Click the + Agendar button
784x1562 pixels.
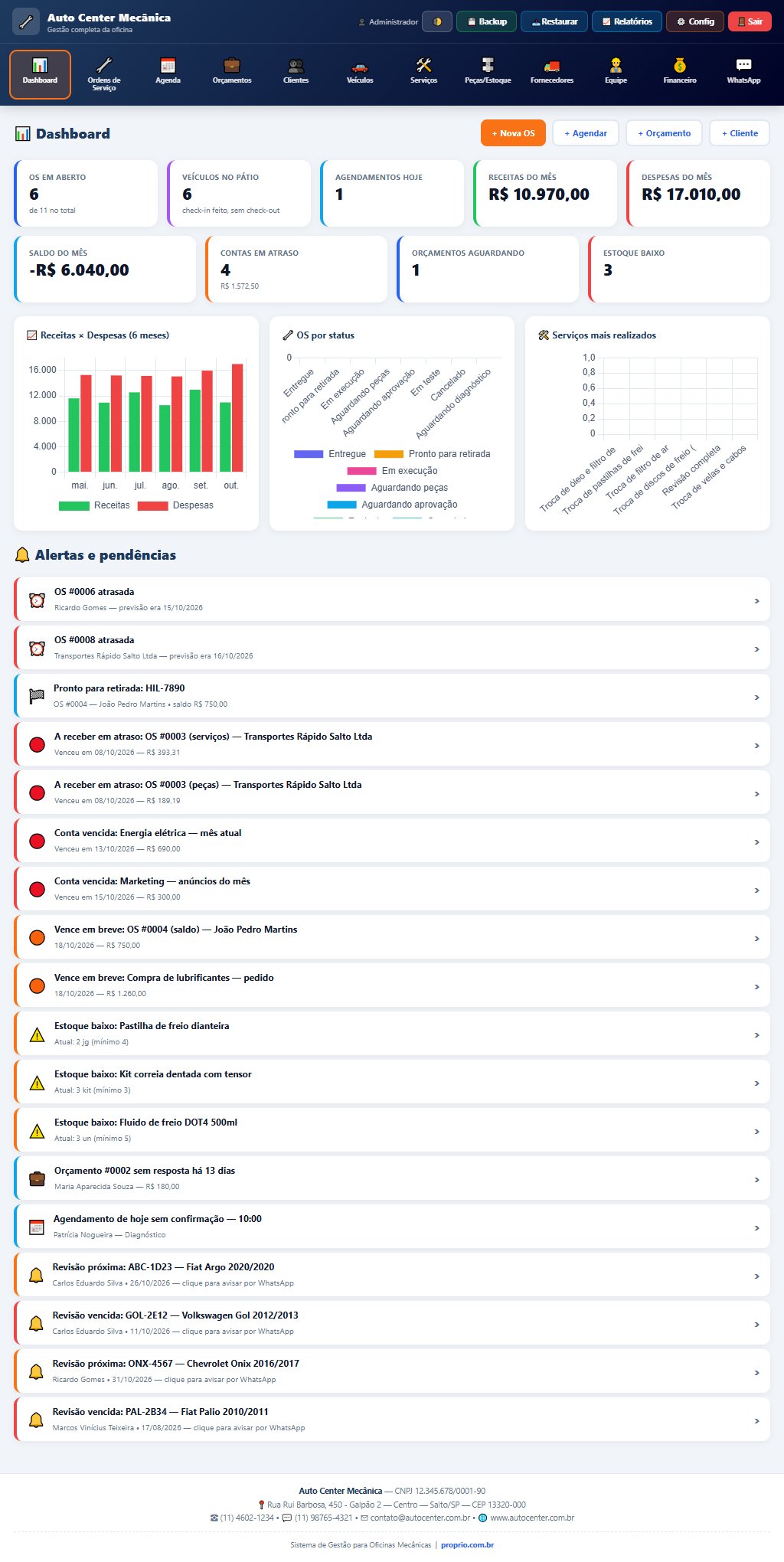586,133
